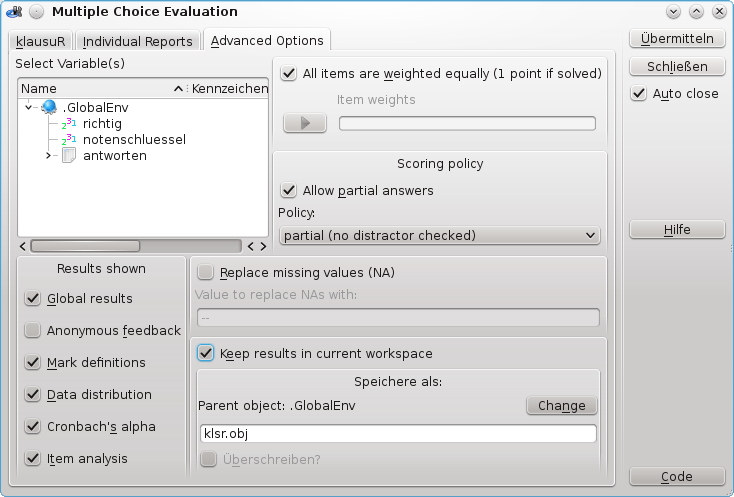
Task: Click the Change parent object button
Action: point(562,405)
